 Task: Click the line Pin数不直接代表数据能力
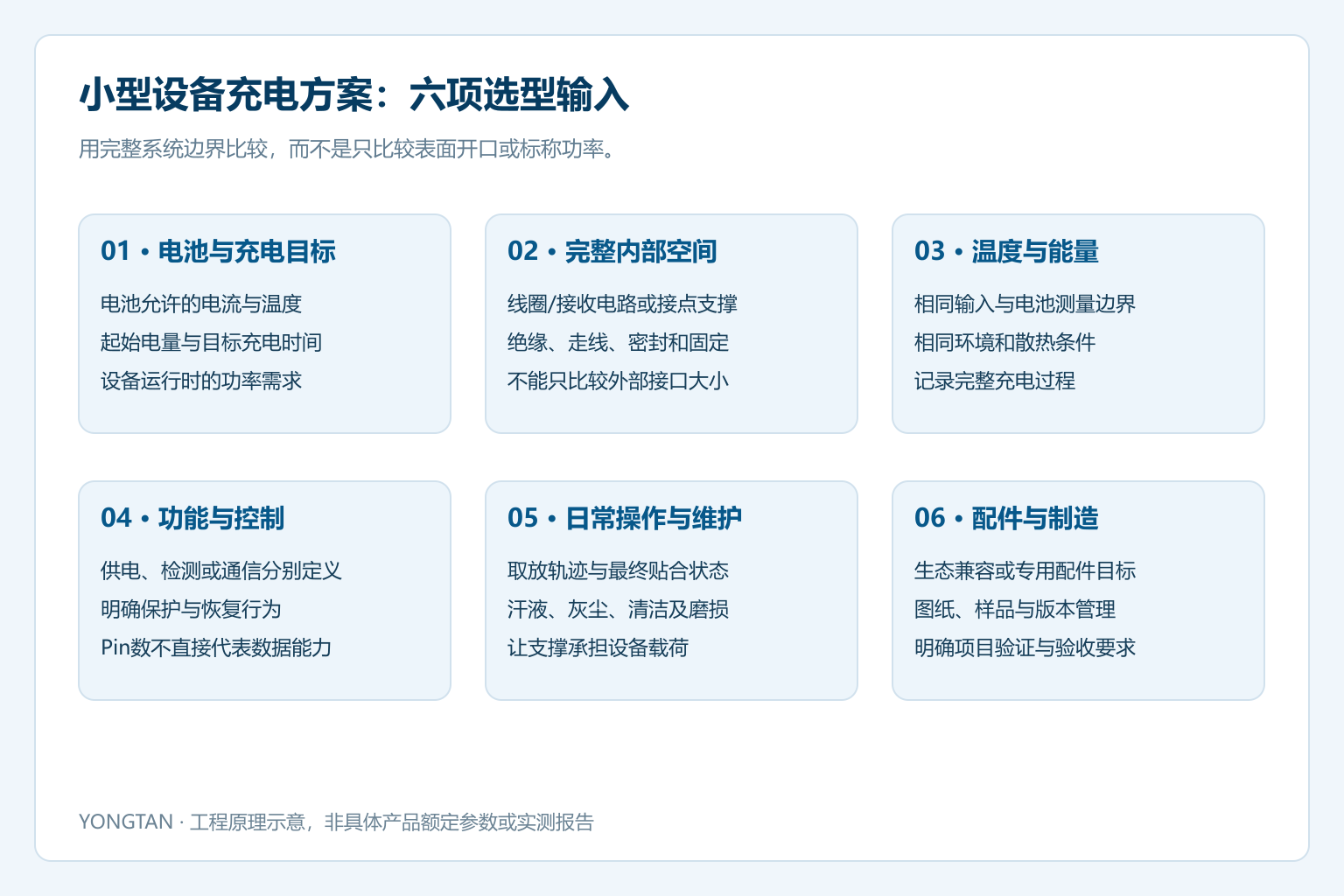216,648
